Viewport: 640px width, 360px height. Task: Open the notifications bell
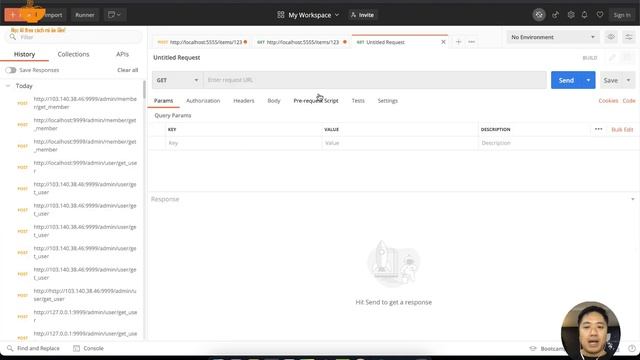(584, 15)
